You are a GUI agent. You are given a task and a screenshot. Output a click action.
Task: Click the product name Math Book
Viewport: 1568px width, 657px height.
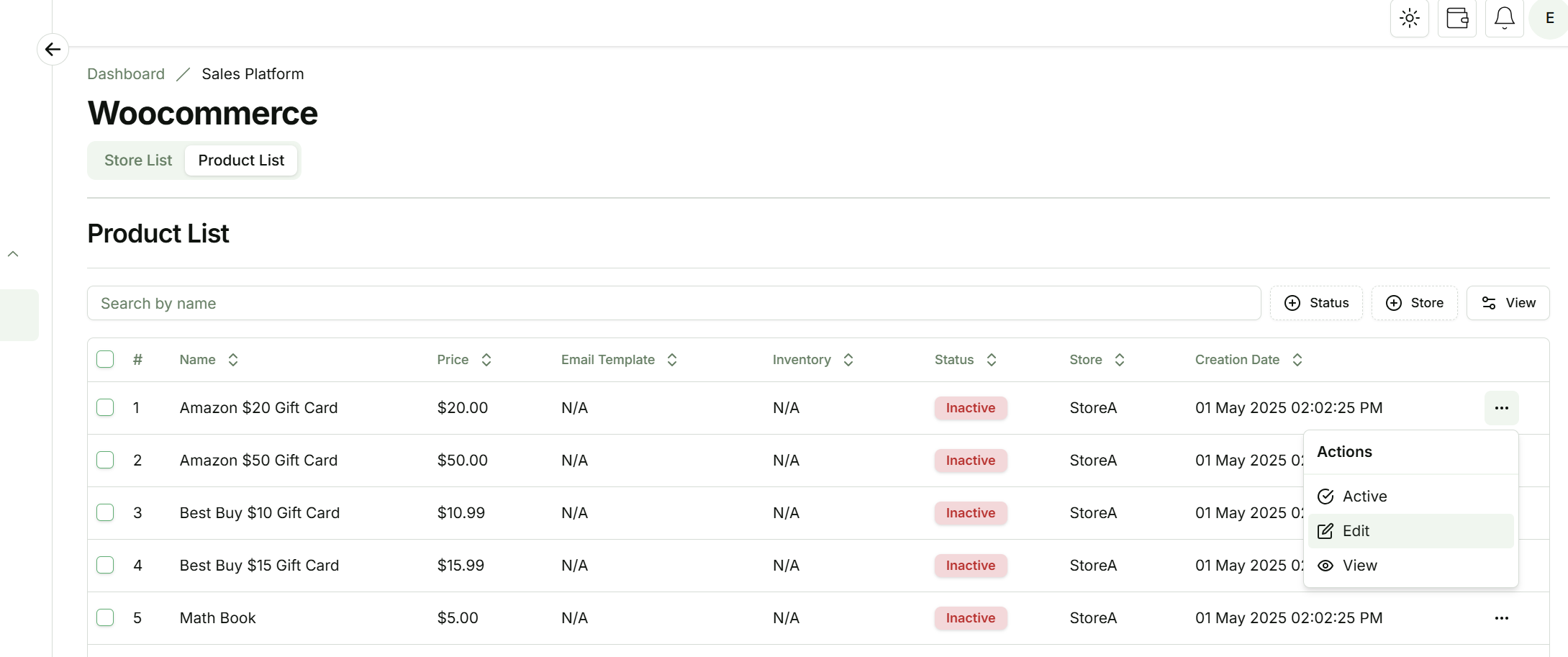pyautogui.click(x=217, y=618)
